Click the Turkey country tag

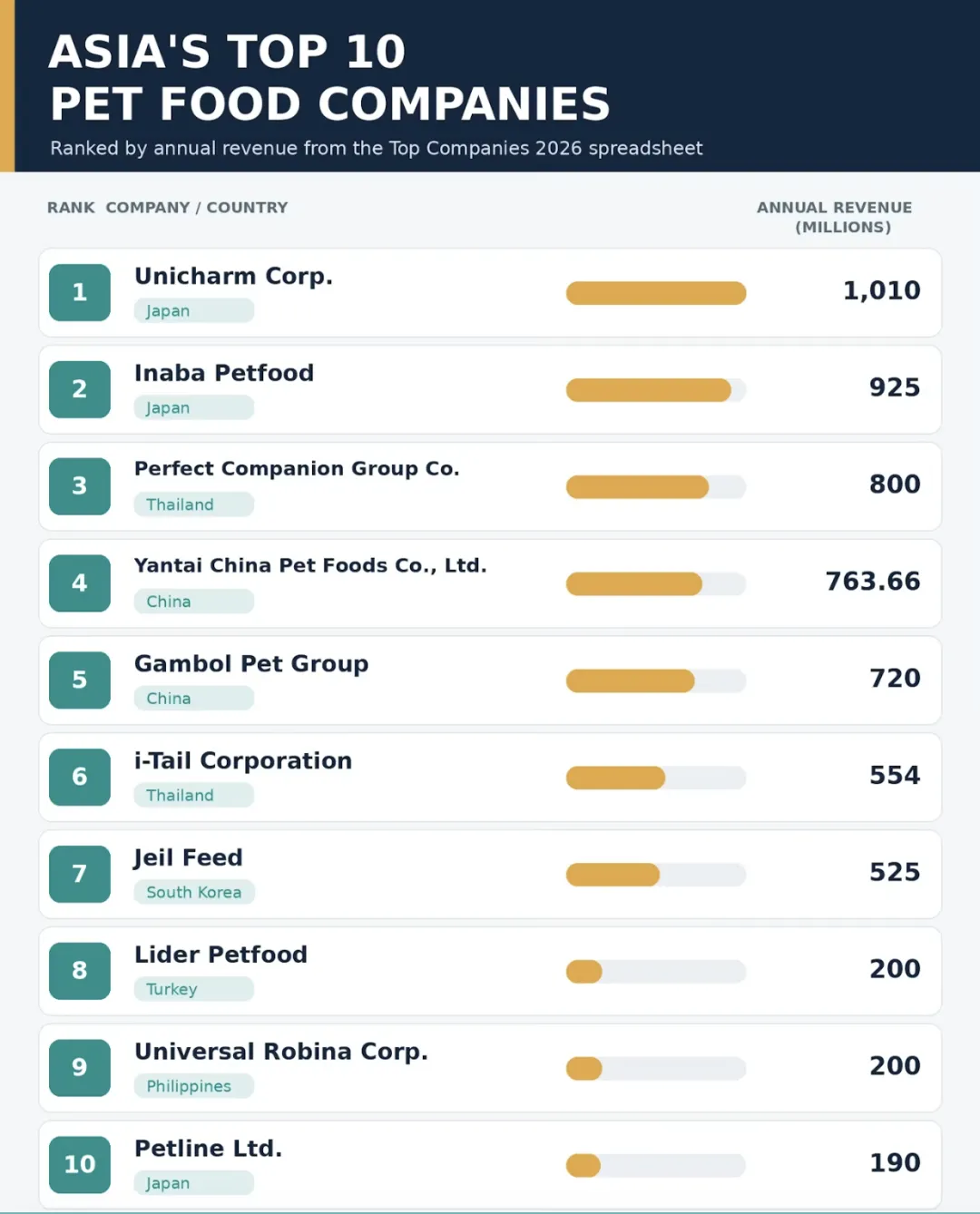pos(194,989)
